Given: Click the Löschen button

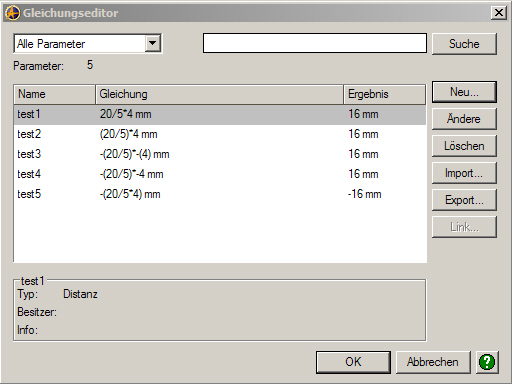Looking at the screenshot, I should click(x=464, y=146).
